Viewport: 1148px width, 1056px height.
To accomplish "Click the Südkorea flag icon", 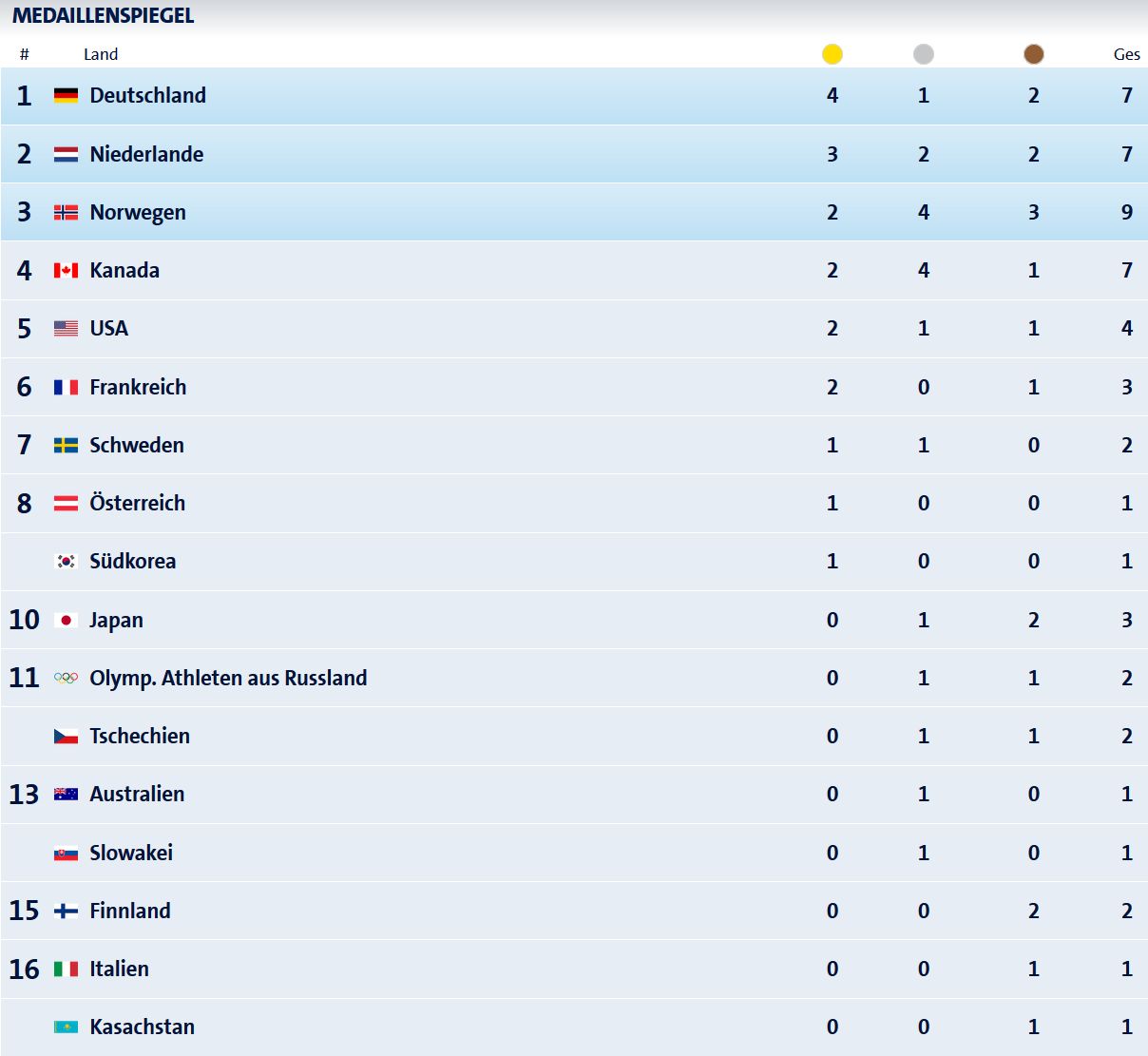I will 66,562.
